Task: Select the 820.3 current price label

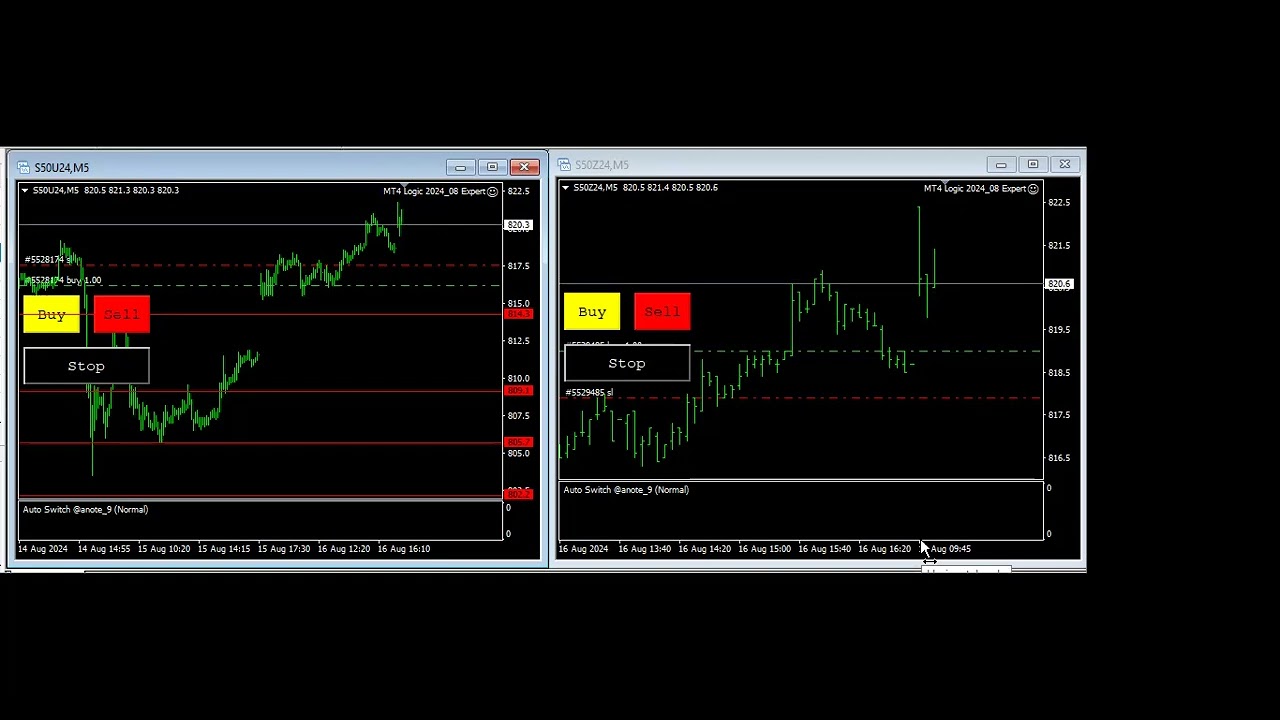Action: [x=519, y=225]
